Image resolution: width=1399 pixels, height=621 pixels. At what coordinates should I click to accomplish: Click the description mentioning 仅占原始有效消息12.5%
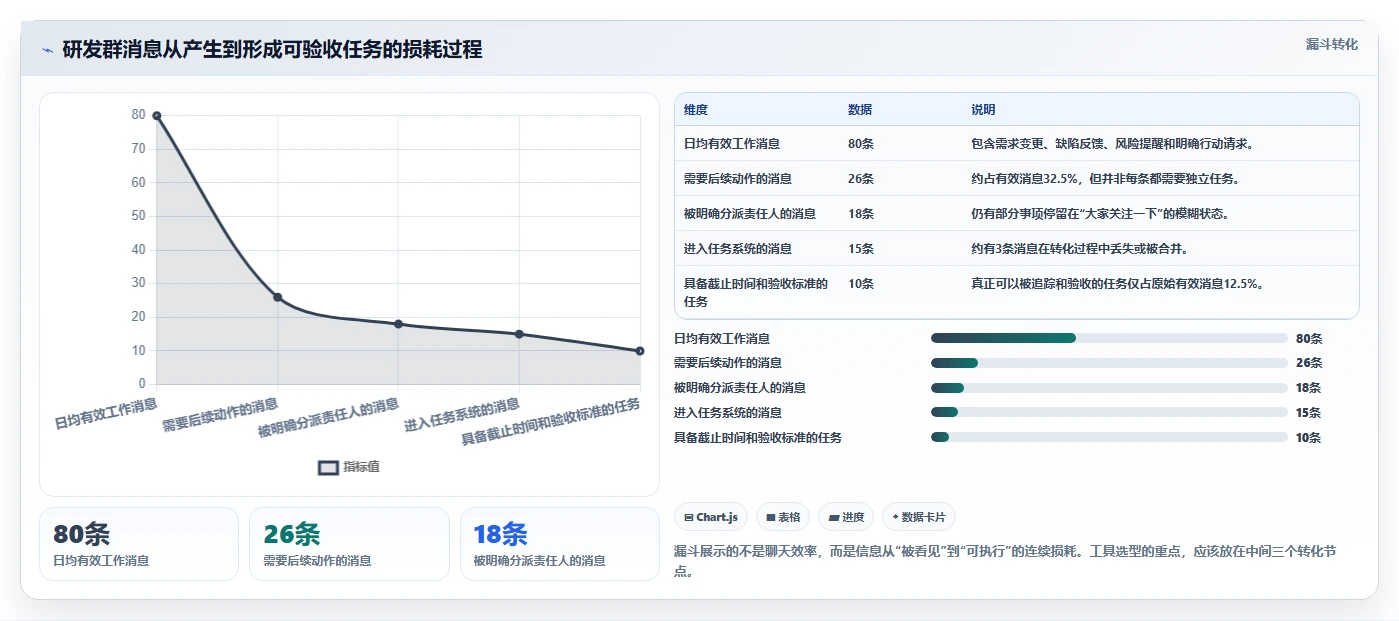pyautogui.click(x=1118, y=284)
